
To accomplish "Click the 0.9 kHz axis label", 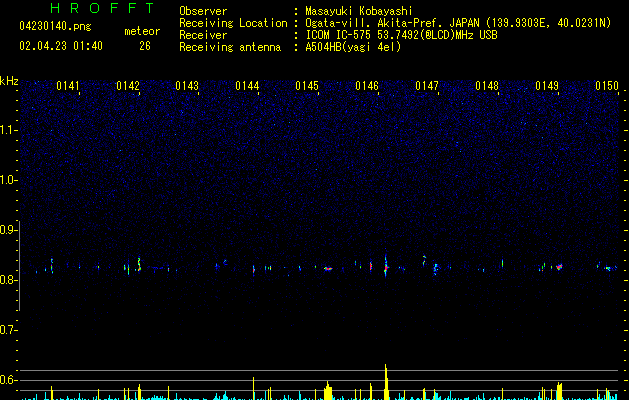I will coord(8,230).
